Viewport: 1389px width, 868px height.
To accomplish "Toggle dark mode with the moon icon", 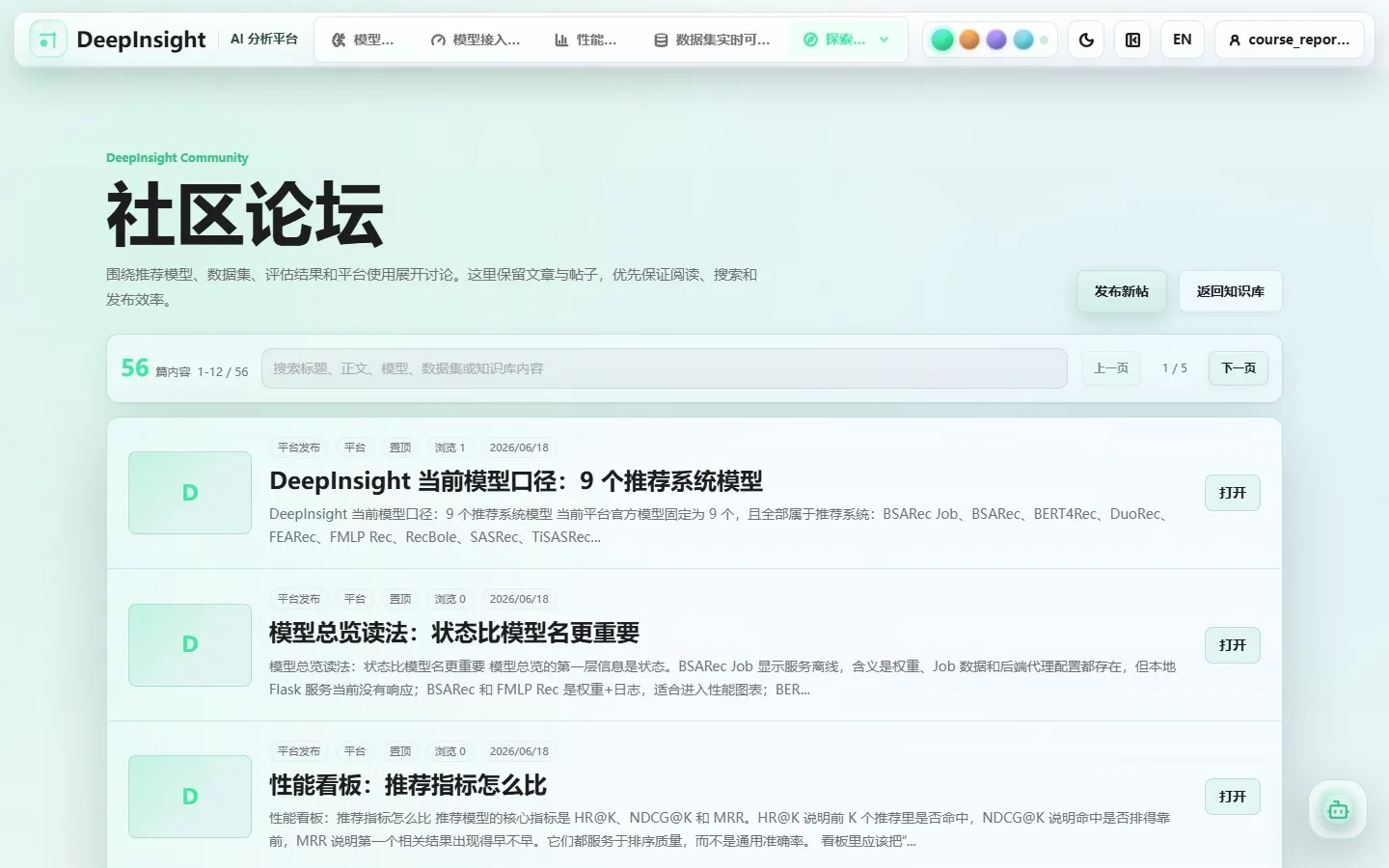I will click(1086, 40).
